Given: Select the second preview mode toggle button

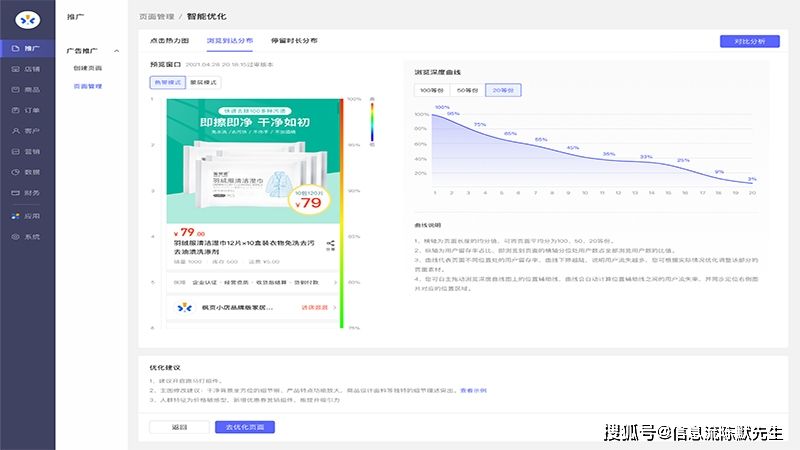Looking at the screenshot, I should 204,83.
